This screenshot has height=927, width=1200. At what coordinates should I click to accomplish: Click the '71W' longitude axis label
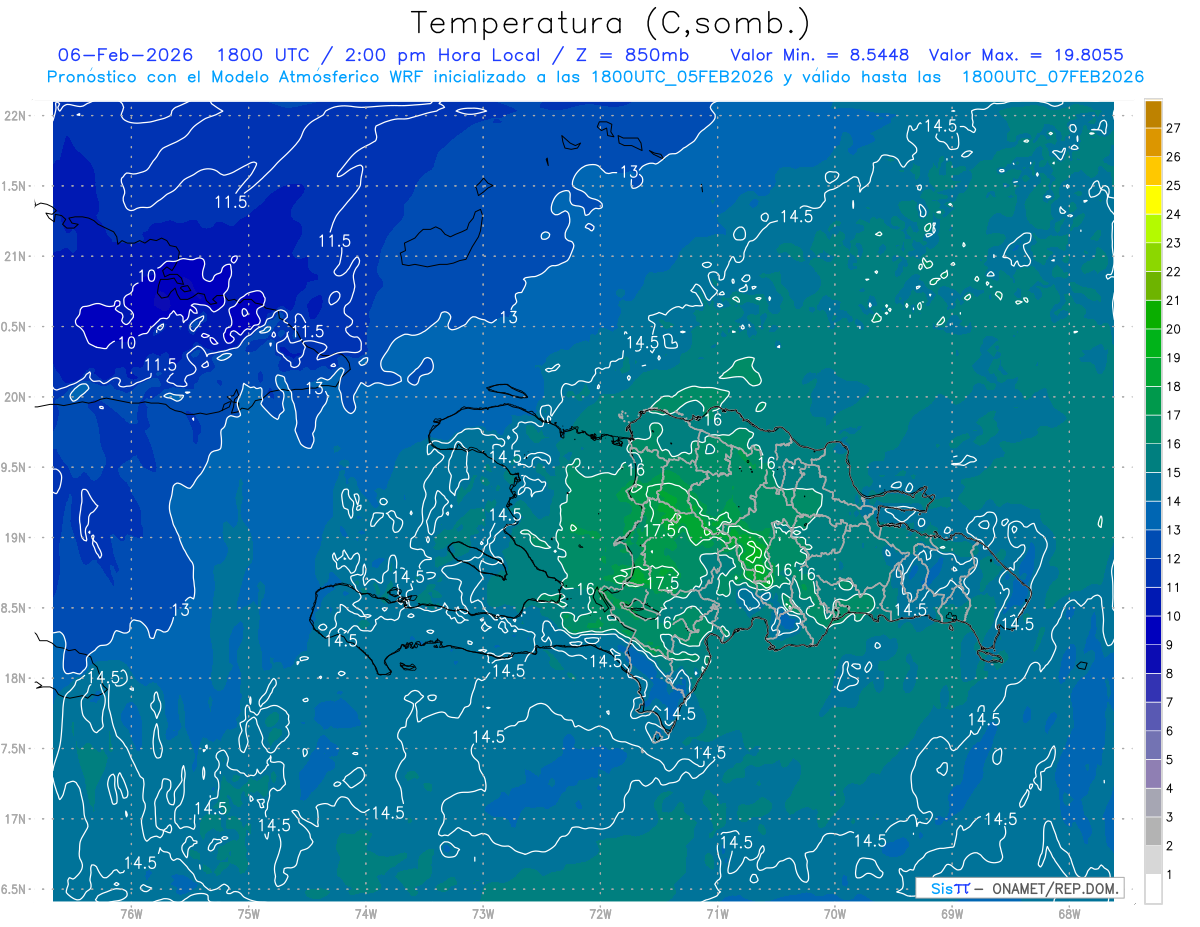[x=717, y=914]
